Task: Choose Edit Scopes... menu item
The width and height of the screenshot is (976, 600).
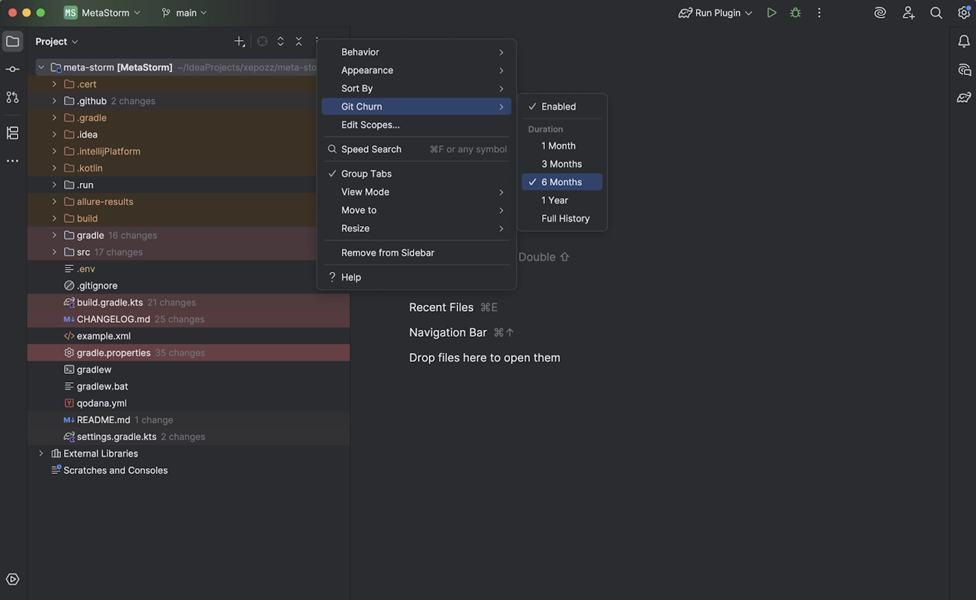Action: 416,124
